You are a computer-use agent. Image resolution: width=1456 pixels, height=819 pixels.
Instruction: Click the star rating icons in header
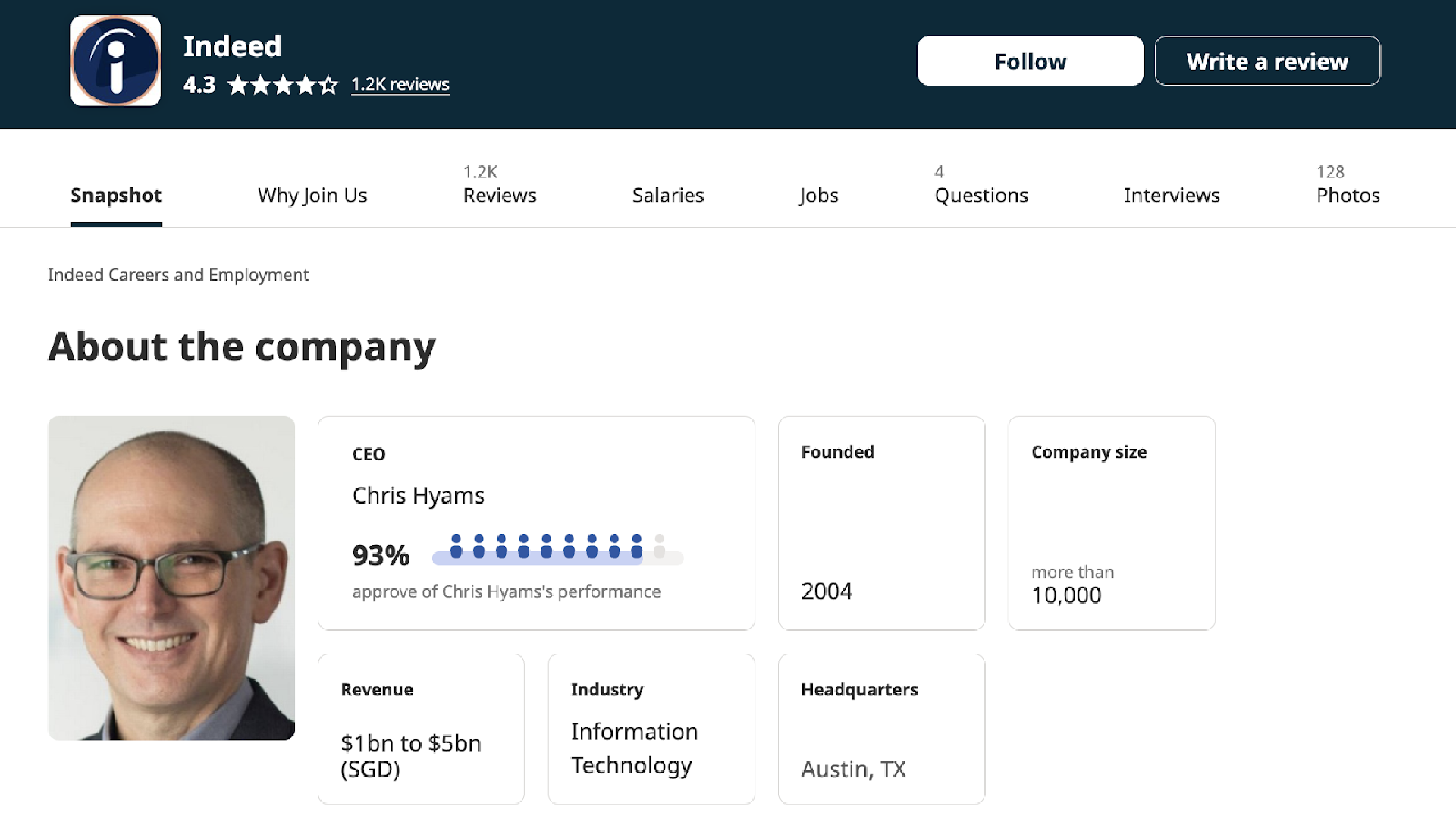283,84
